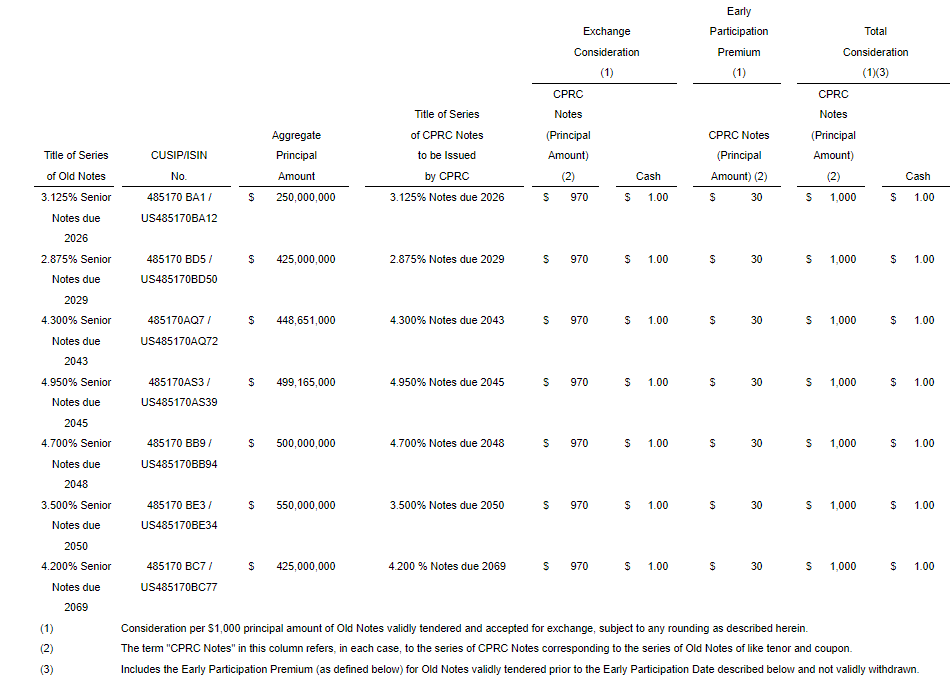Screen dimensions: 951x693
Task: Click the 'Early' header text
Action: (739, 11)
